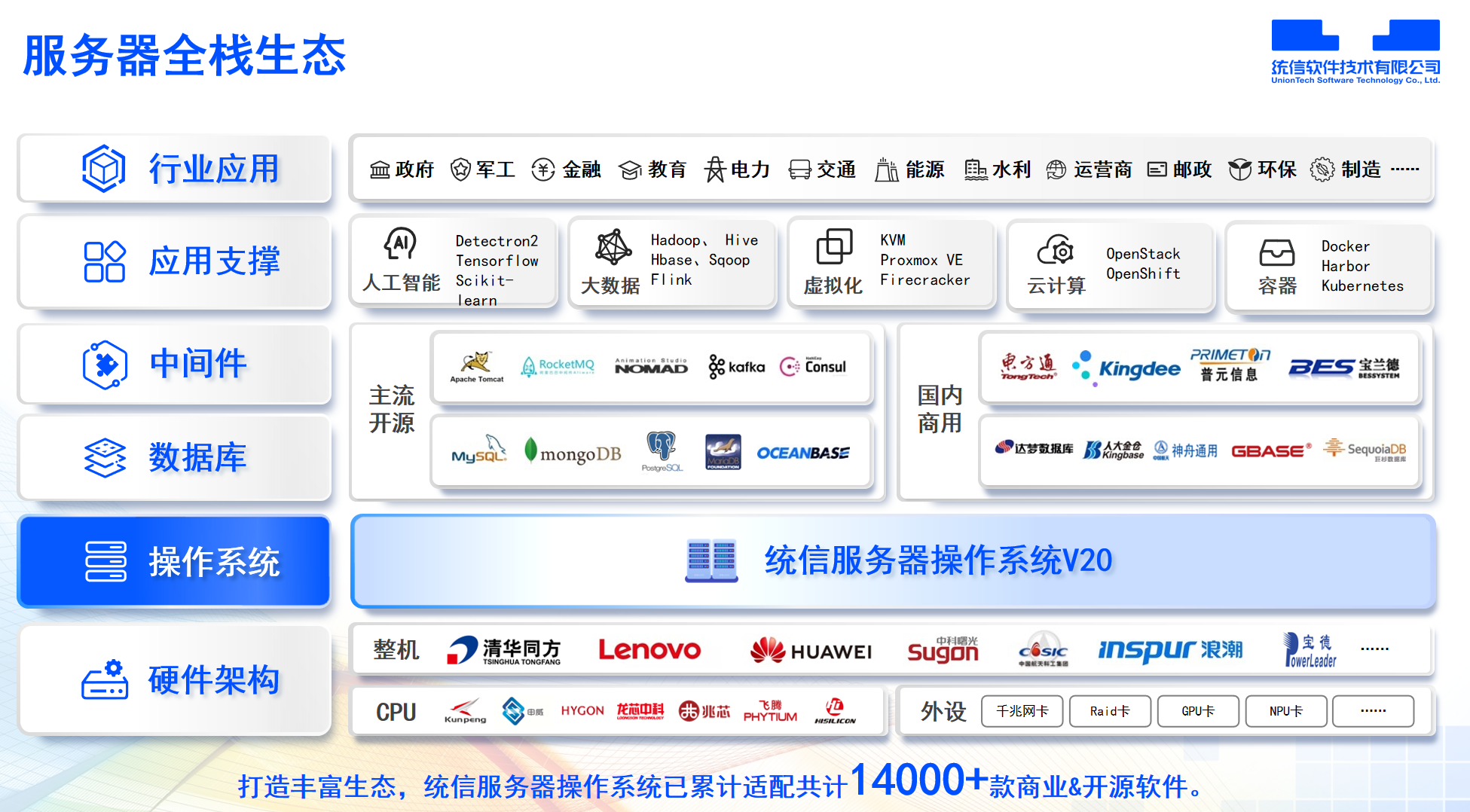1470x812 pixels.
Task: Click the 人大金仓 Kingbase logo
Action: click(x=1113, y=450)
